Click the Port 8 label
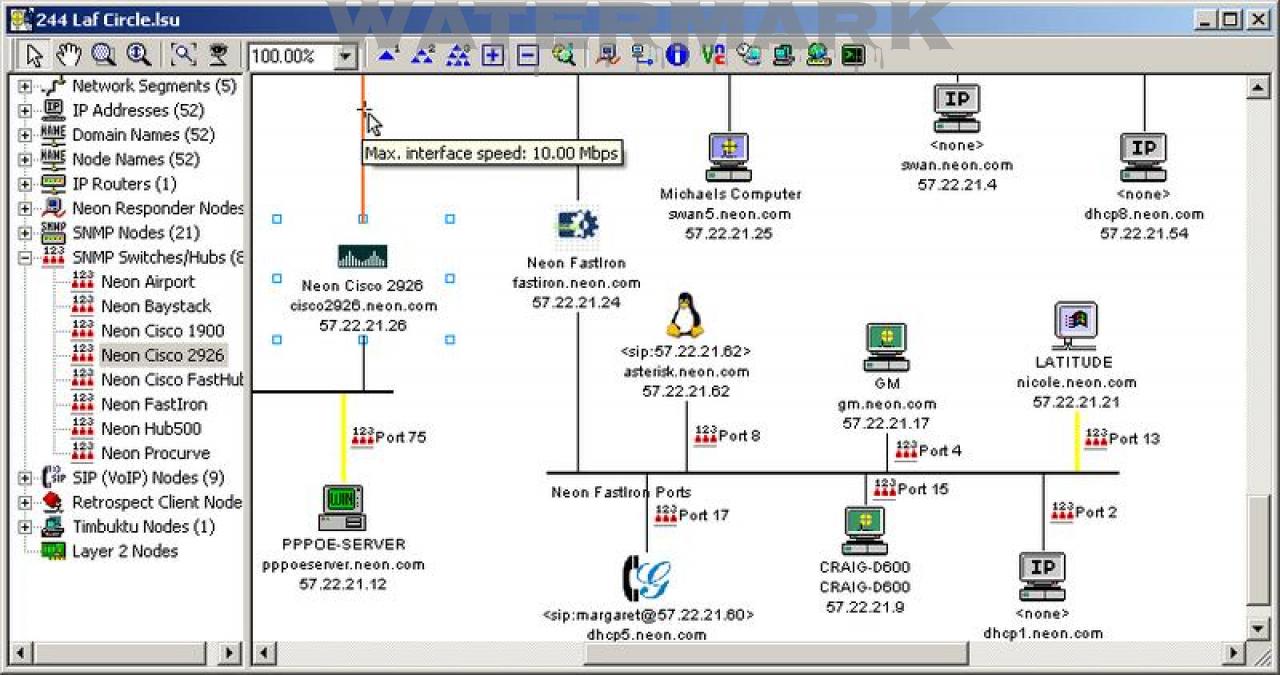This screenshot has width=1280, height=675. click(740, 436)
